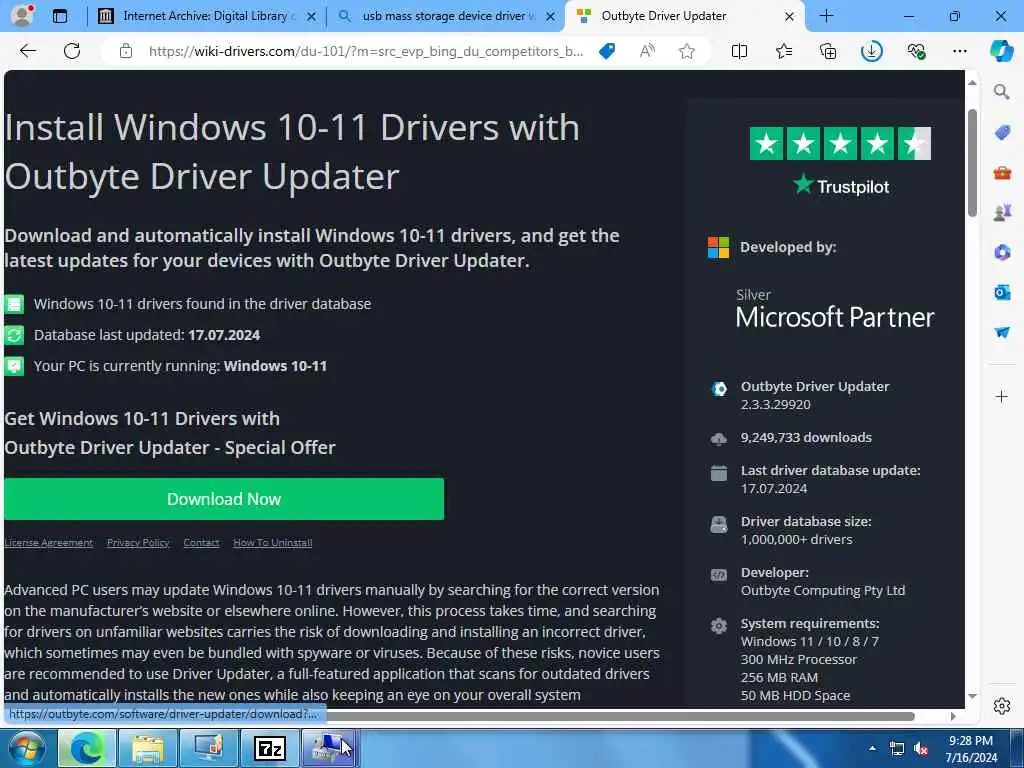Click the network tray icon
1024x768 pixels.
coord(897,748)
